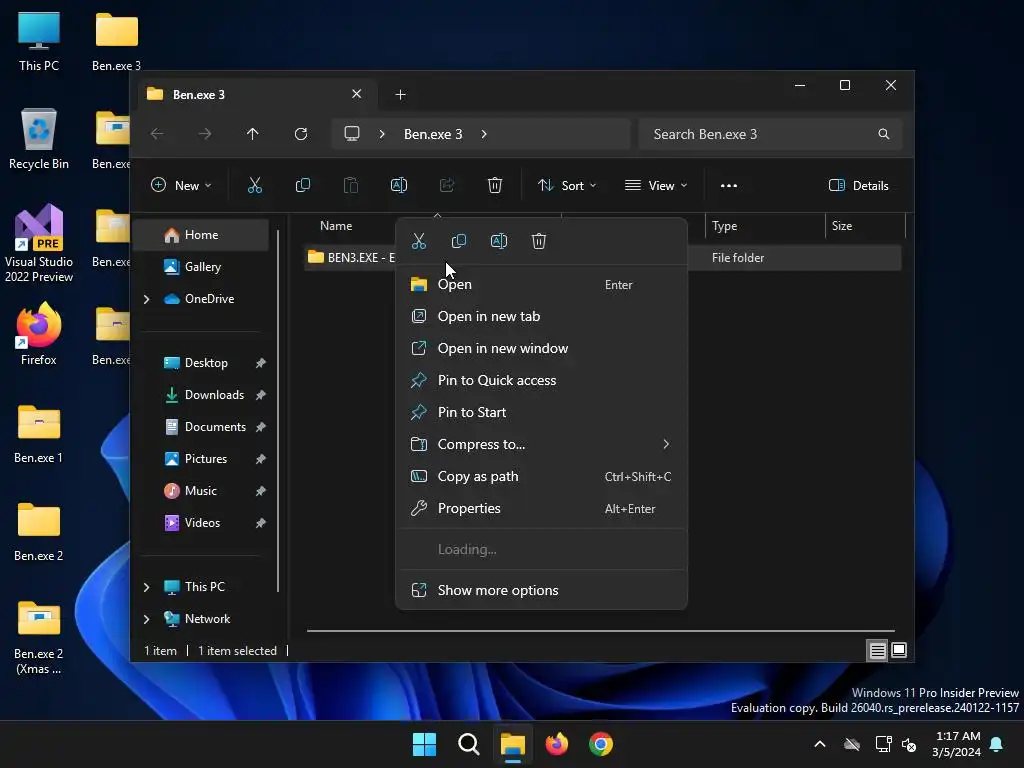This screenshot has width=1024, height=768.
Task: Choose Open in new window
Action: tap(541, 348)
